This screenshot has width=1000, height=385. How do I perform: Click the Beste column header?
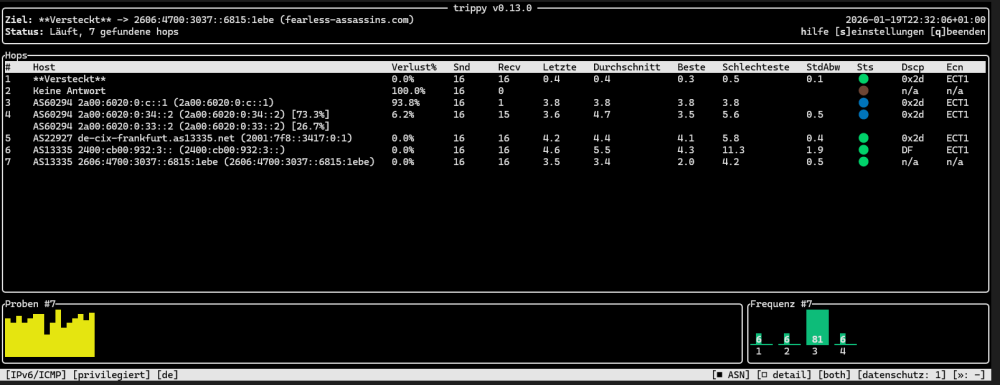pos(691,67)
